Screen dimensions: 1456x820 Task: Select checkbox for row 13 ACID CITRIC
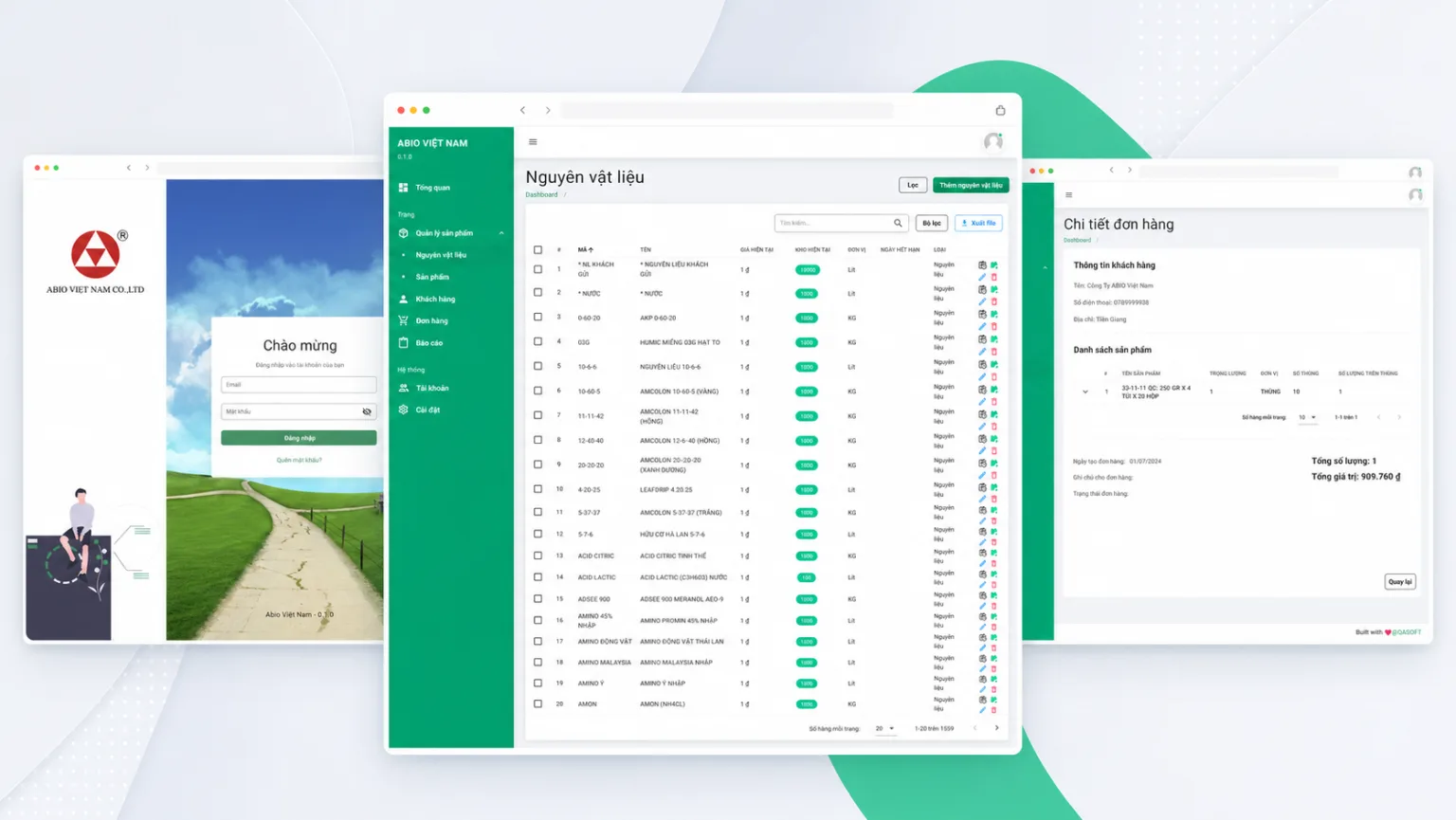(537, 556)
